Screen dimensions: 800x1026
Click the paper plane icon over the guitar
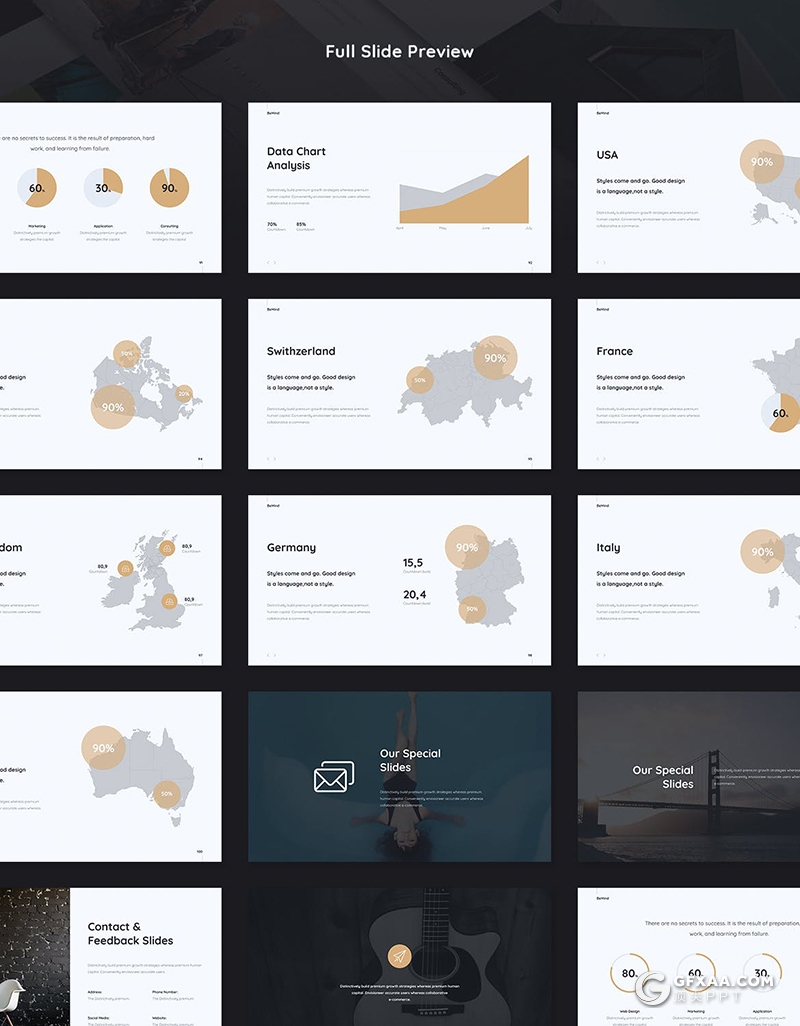(399, 956)
